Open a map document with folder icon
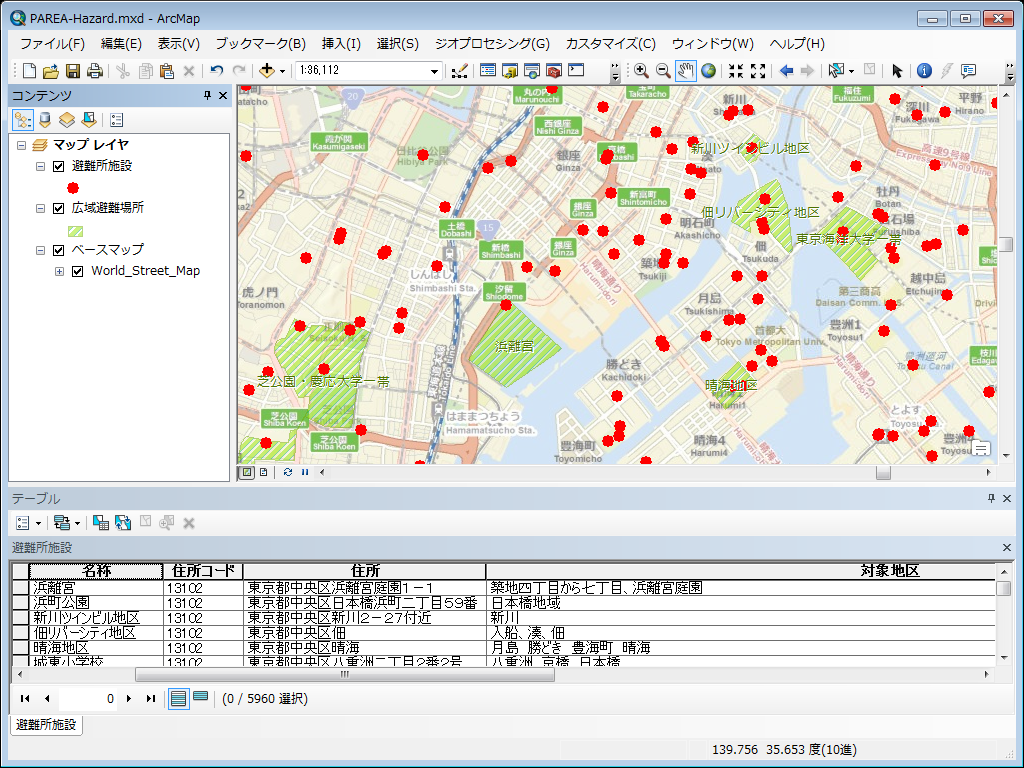1024x768 pixels. click(x=50, y=71)
